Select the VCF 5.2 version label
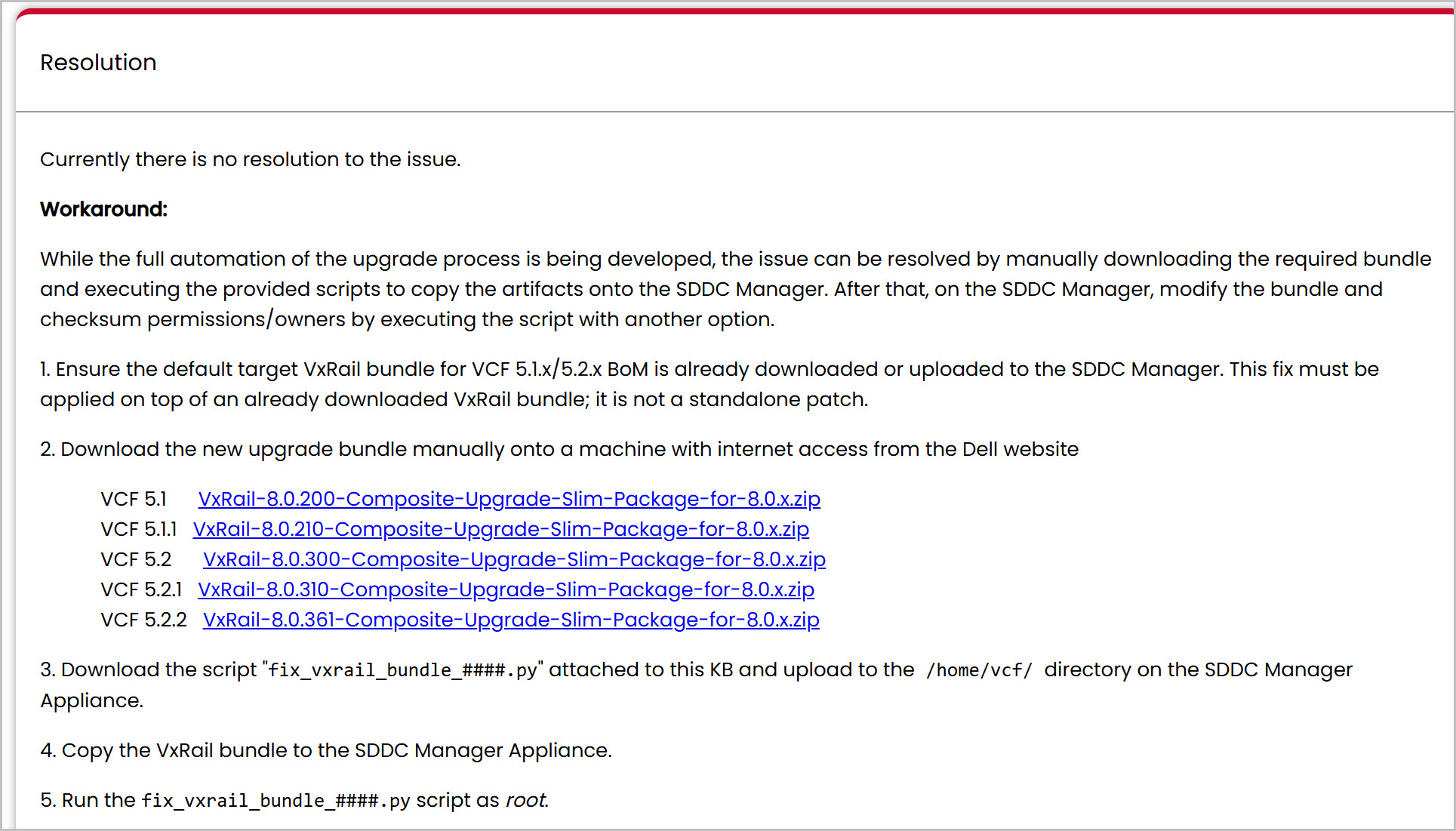Image resolution: width=1456 pixels, height=831 pixels. click(x=136, y=559)
